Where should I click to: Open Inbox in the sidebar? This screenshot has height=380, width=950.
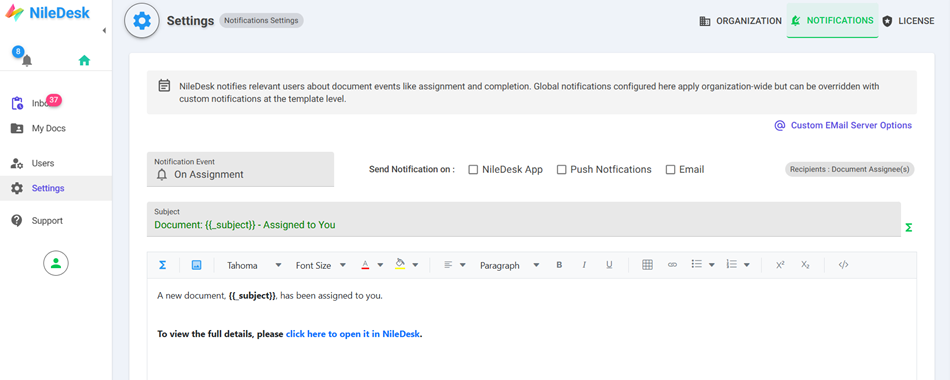click(x=56, y=103)
